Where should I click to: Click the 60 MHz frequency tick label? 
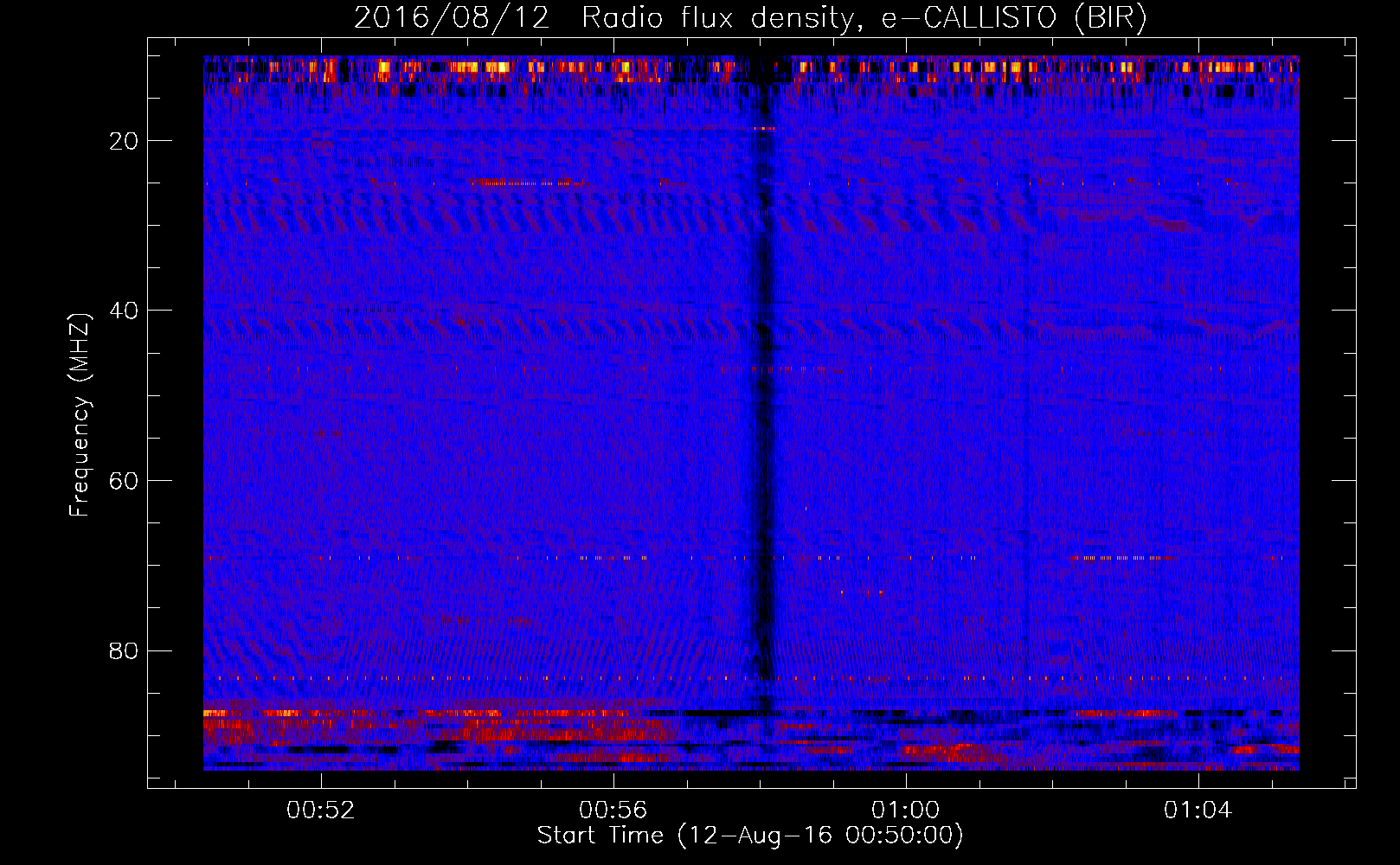point(125,481)
